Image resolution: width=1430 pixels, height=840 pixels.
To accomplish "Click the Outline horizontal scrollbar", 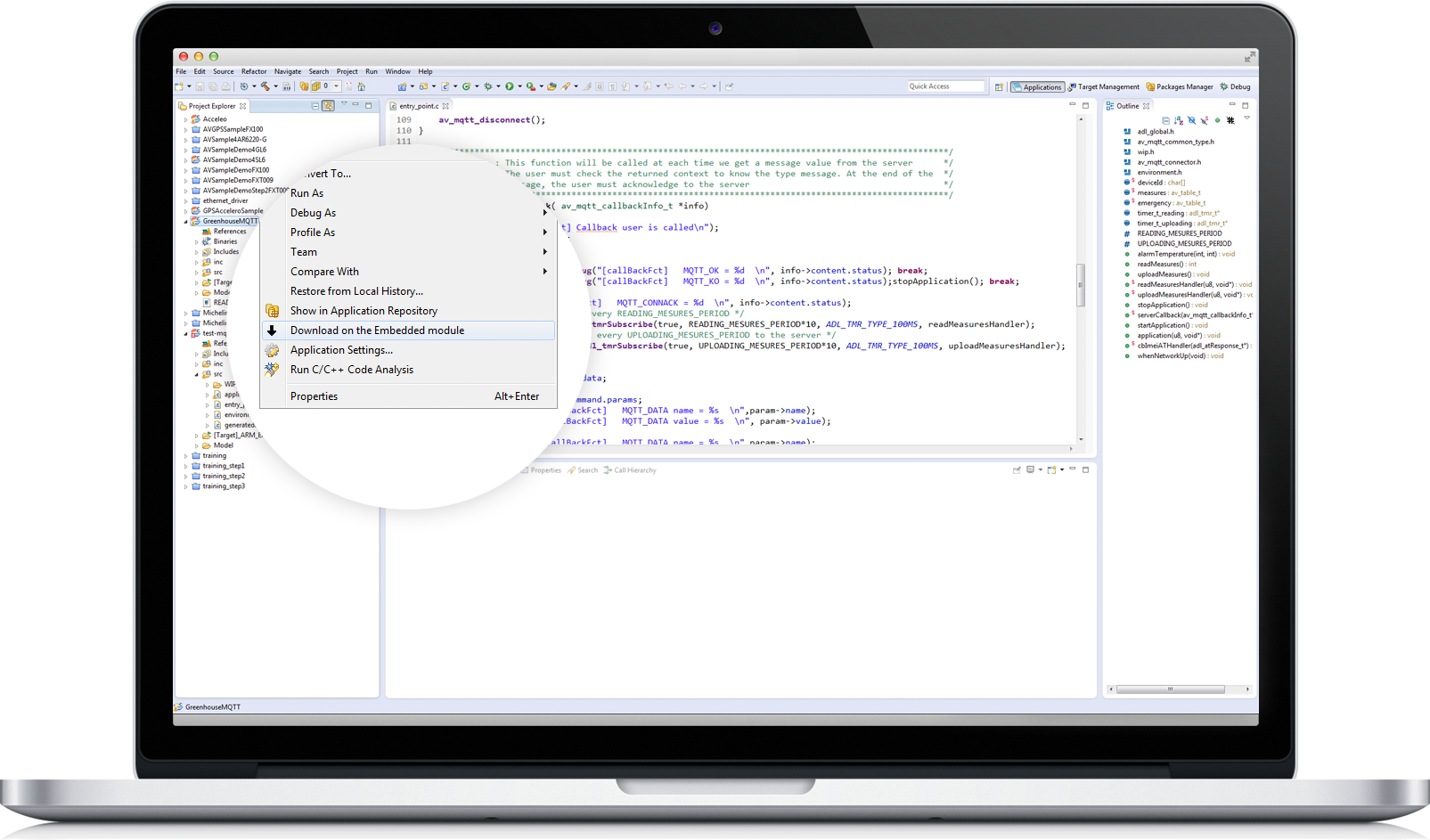I will pos(1169,689).
